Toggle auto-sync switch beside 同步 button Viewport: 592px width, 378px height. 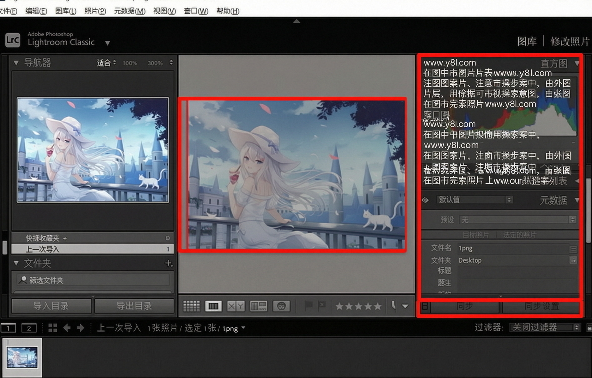coord(425,307)
